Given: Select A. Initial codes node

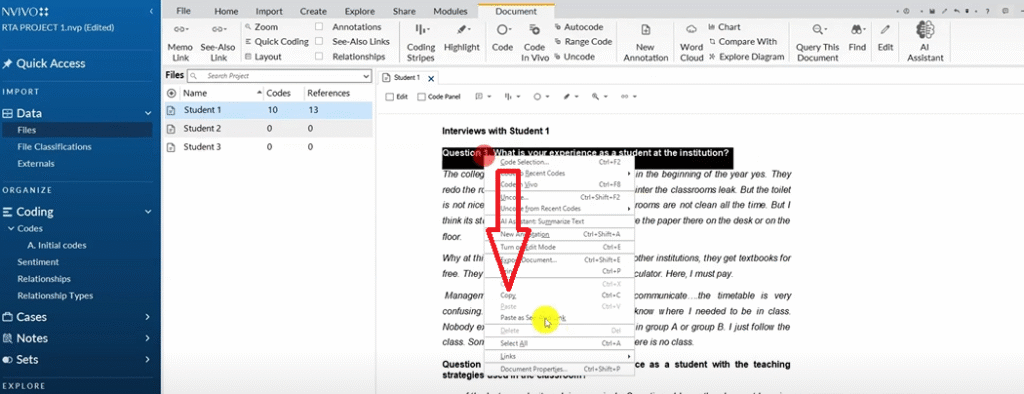Looking at the screenshot, I should [x=57, y=246].
